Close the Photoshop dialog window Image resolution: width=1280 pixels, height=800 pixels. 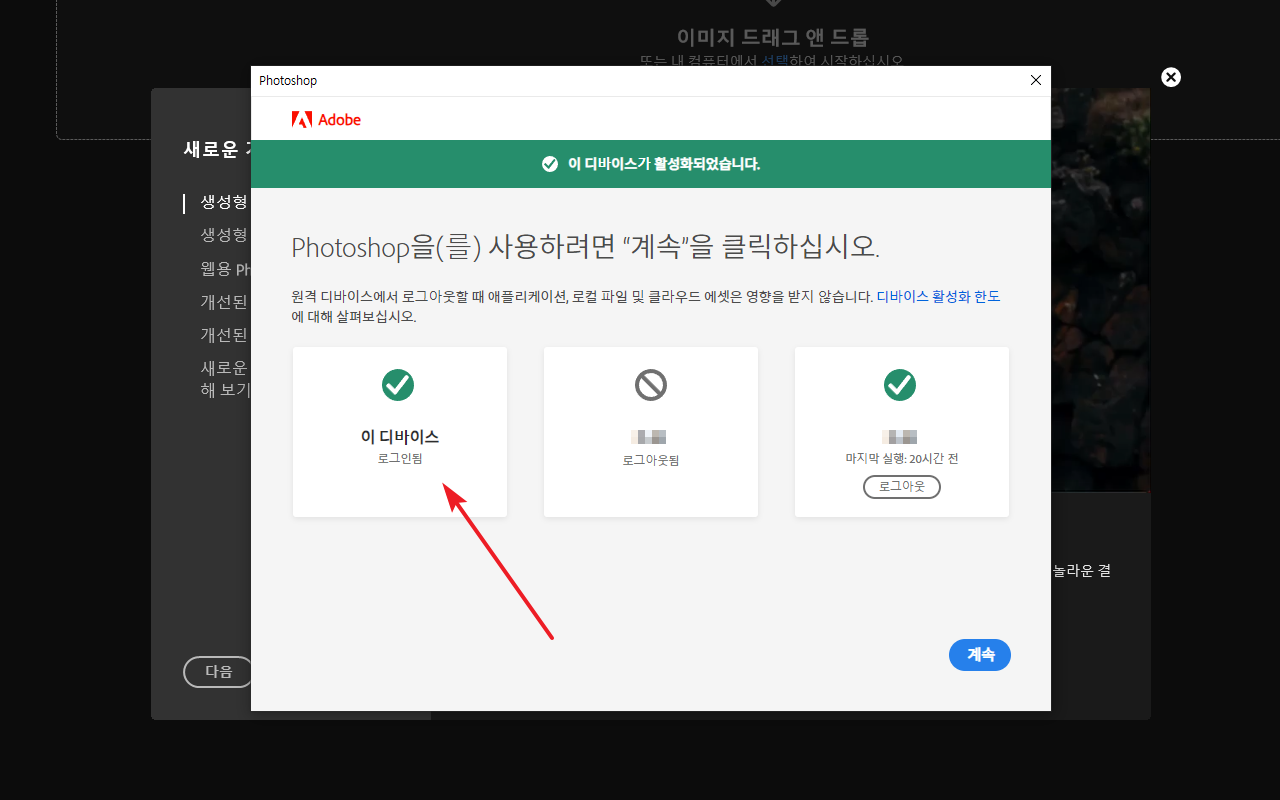pyautogui.click(x=1036, y=80)
